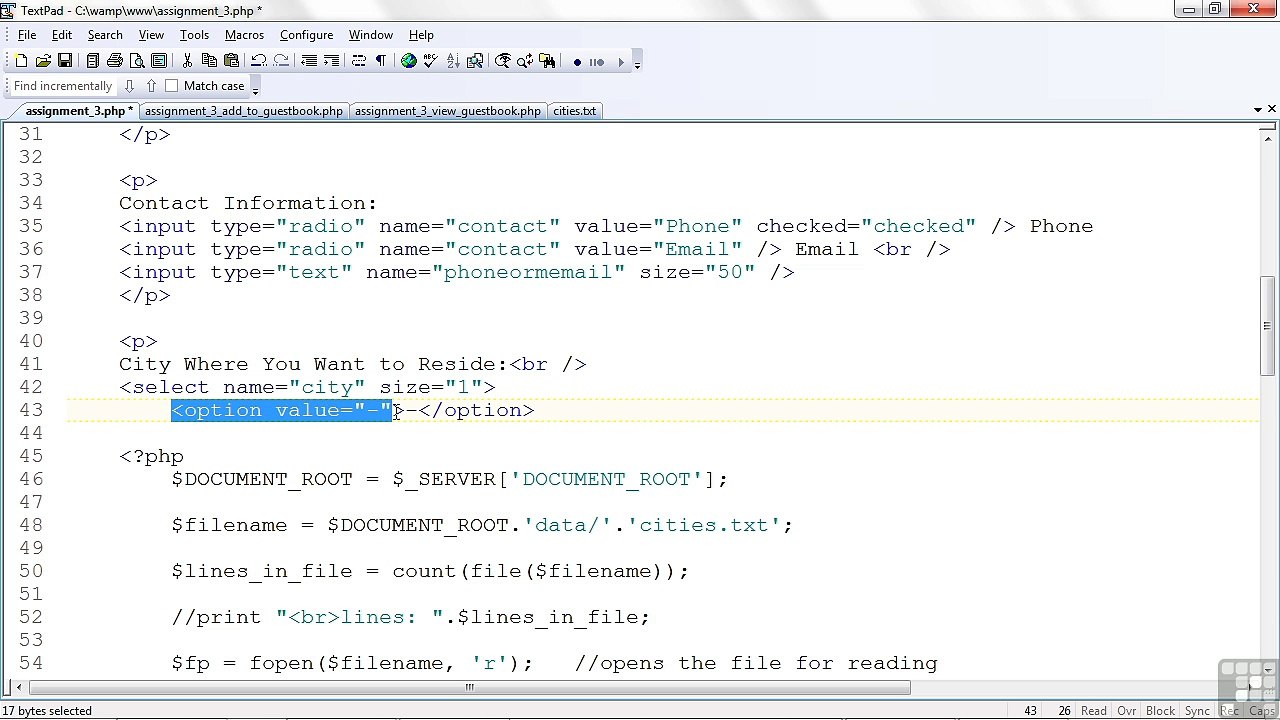1280x720 pixels.
Task: Undo the last edit
Action: tap(258, 61)
